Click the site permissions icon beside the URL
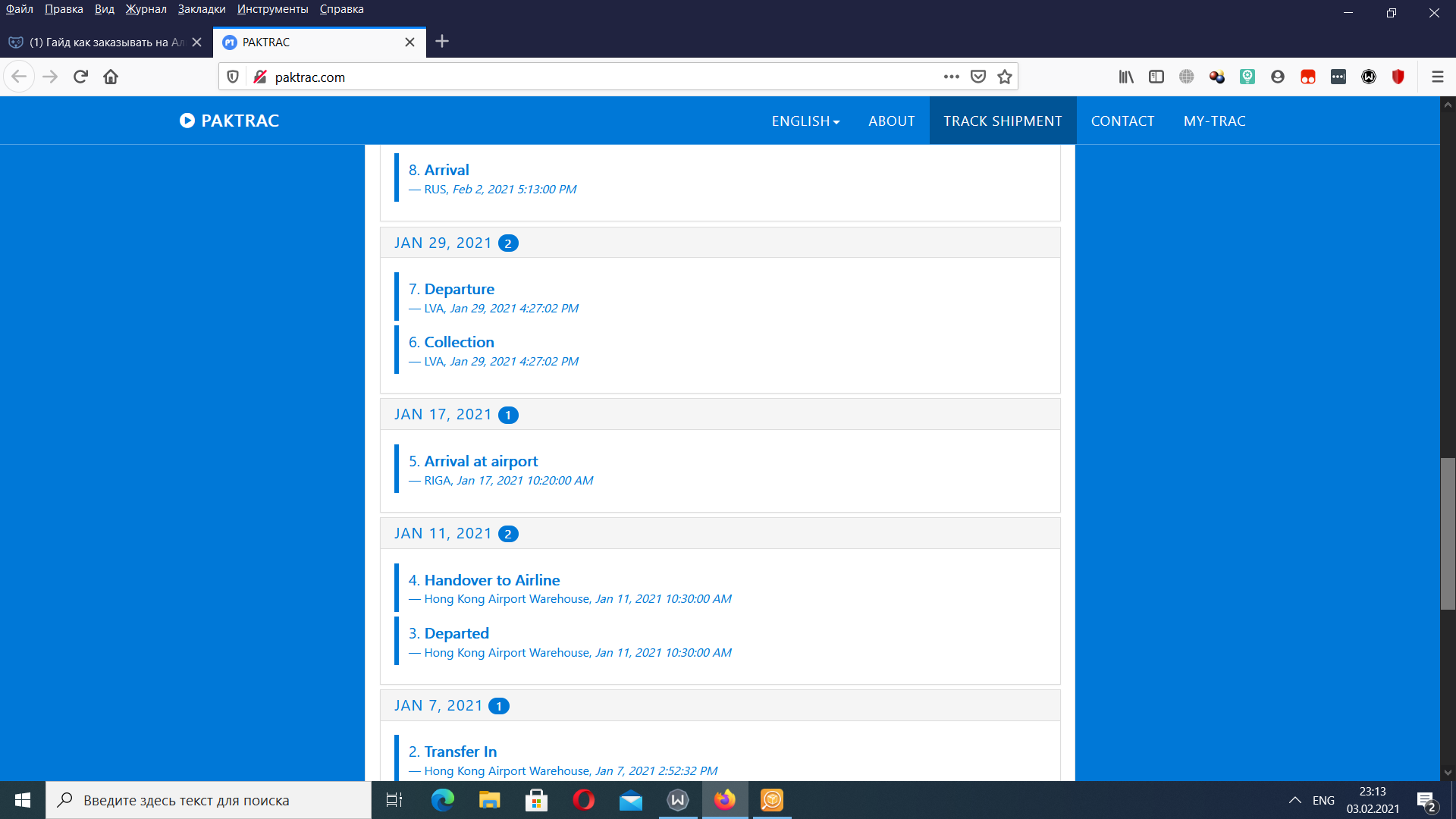 pyautogui.click(x=260, y=77)
